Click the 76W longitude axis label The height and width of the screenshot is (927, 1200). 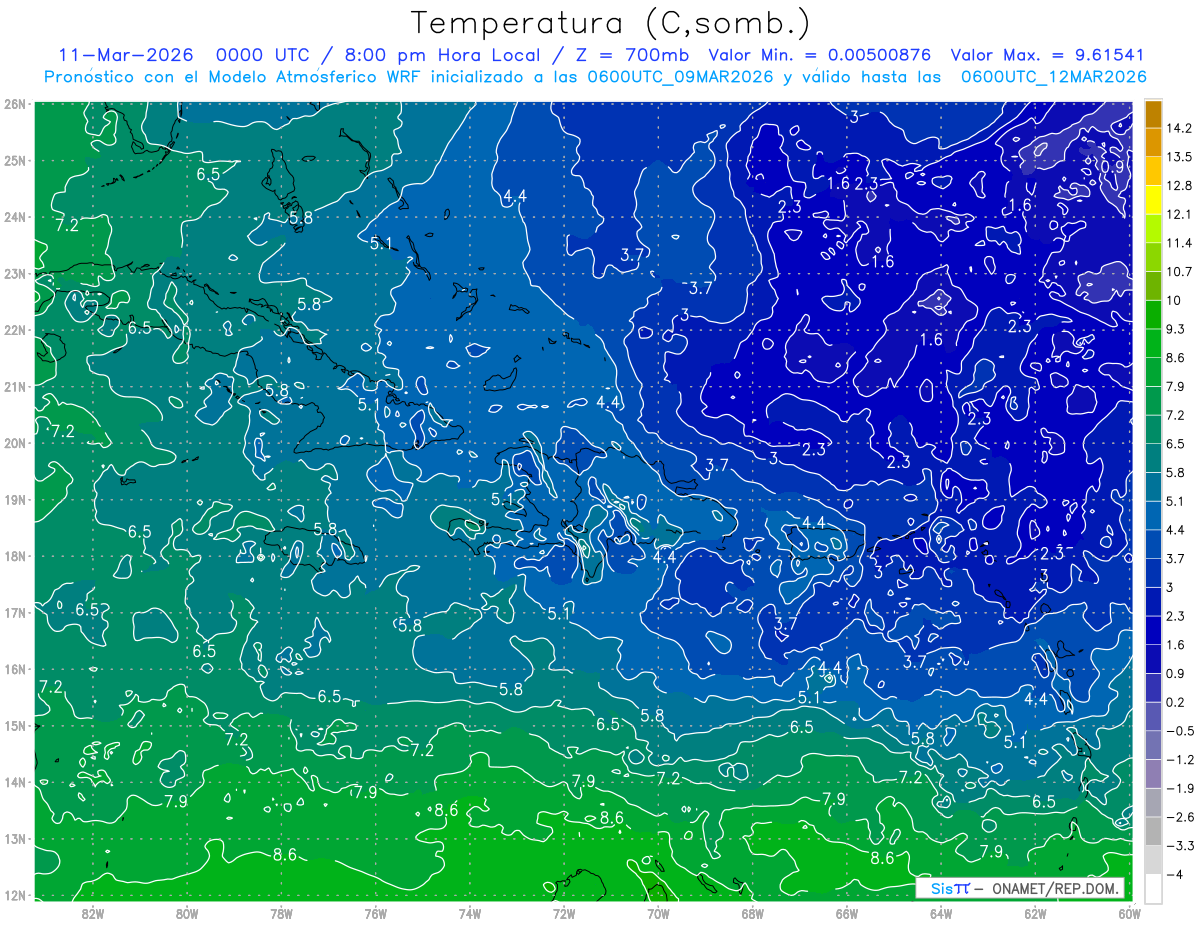(375, 913)
